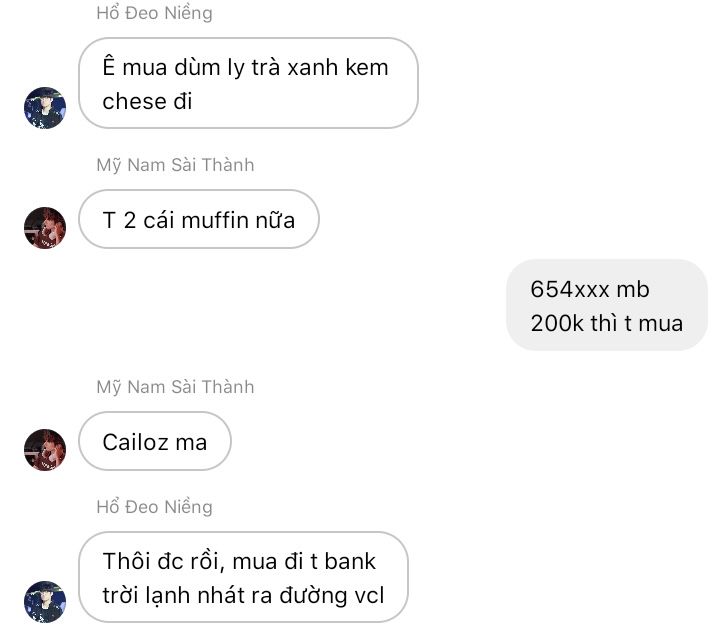Tap the 'Mỹ Nam Sài Thành' name above 'Cailoz ma'

175,387
